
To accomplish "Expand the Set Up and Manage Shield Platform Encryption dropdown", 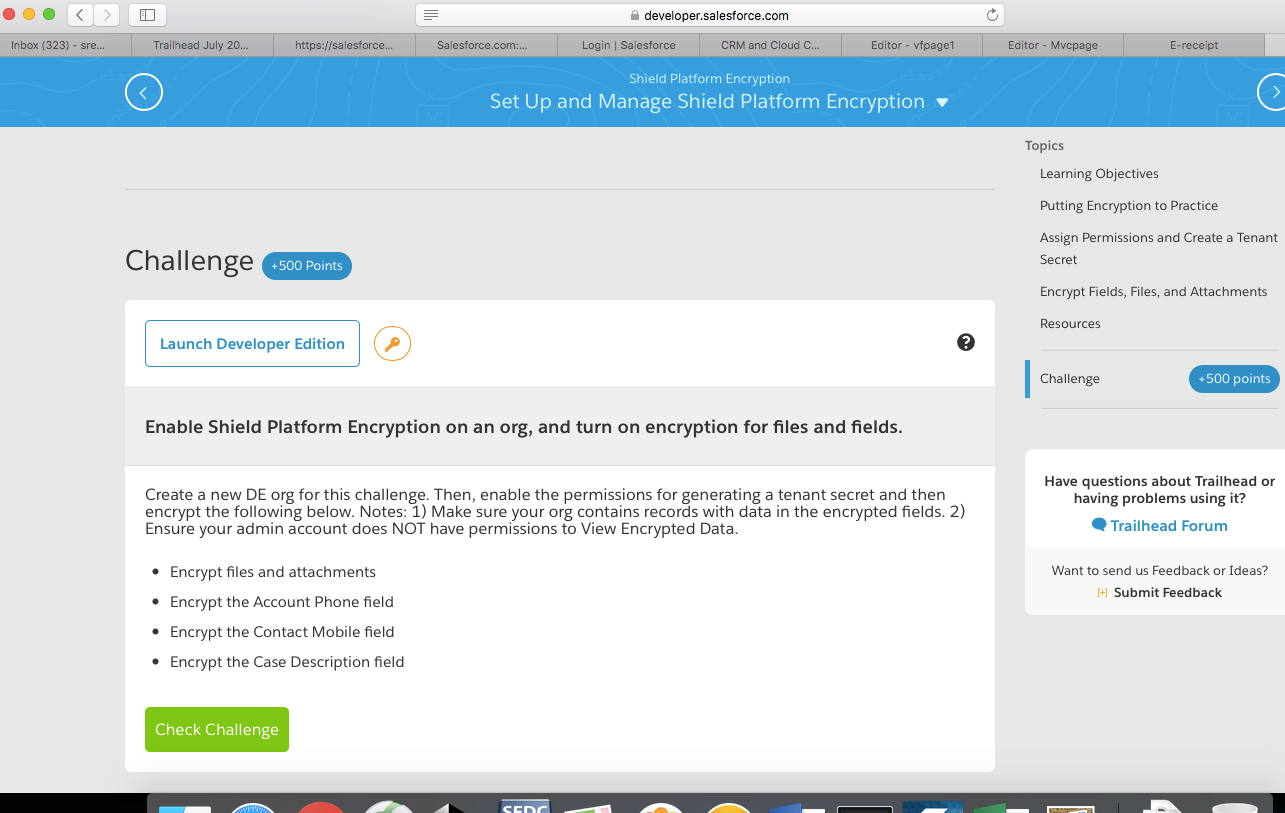I will (x=941, y=102).
